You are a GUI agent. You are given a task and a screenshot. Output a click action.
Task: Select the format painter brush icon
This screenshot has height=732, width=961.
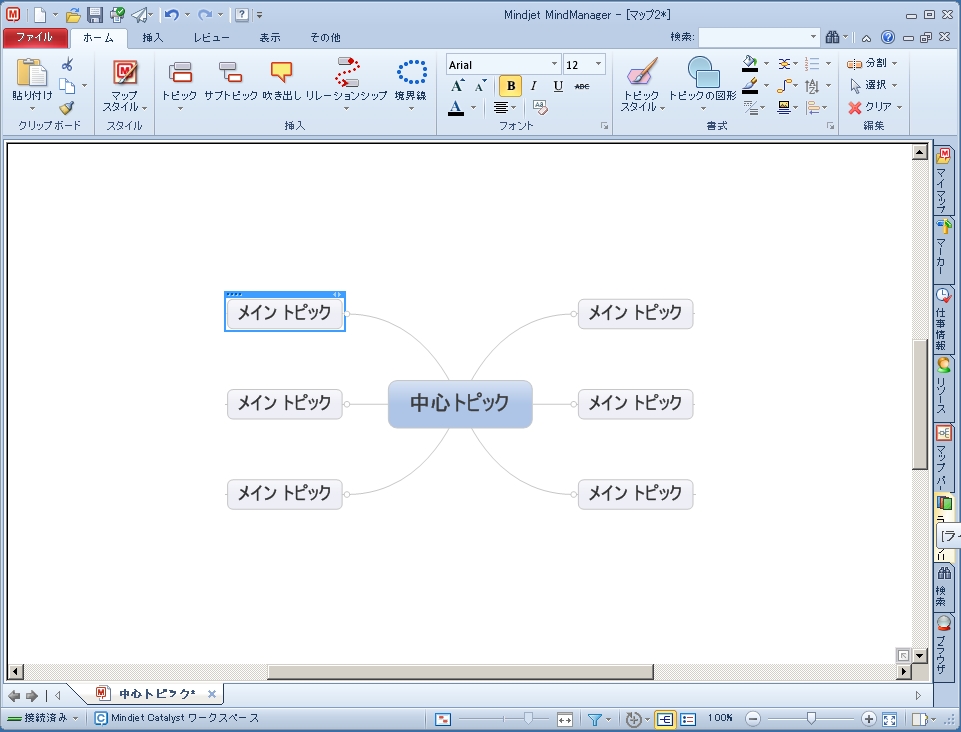[67, 108]
